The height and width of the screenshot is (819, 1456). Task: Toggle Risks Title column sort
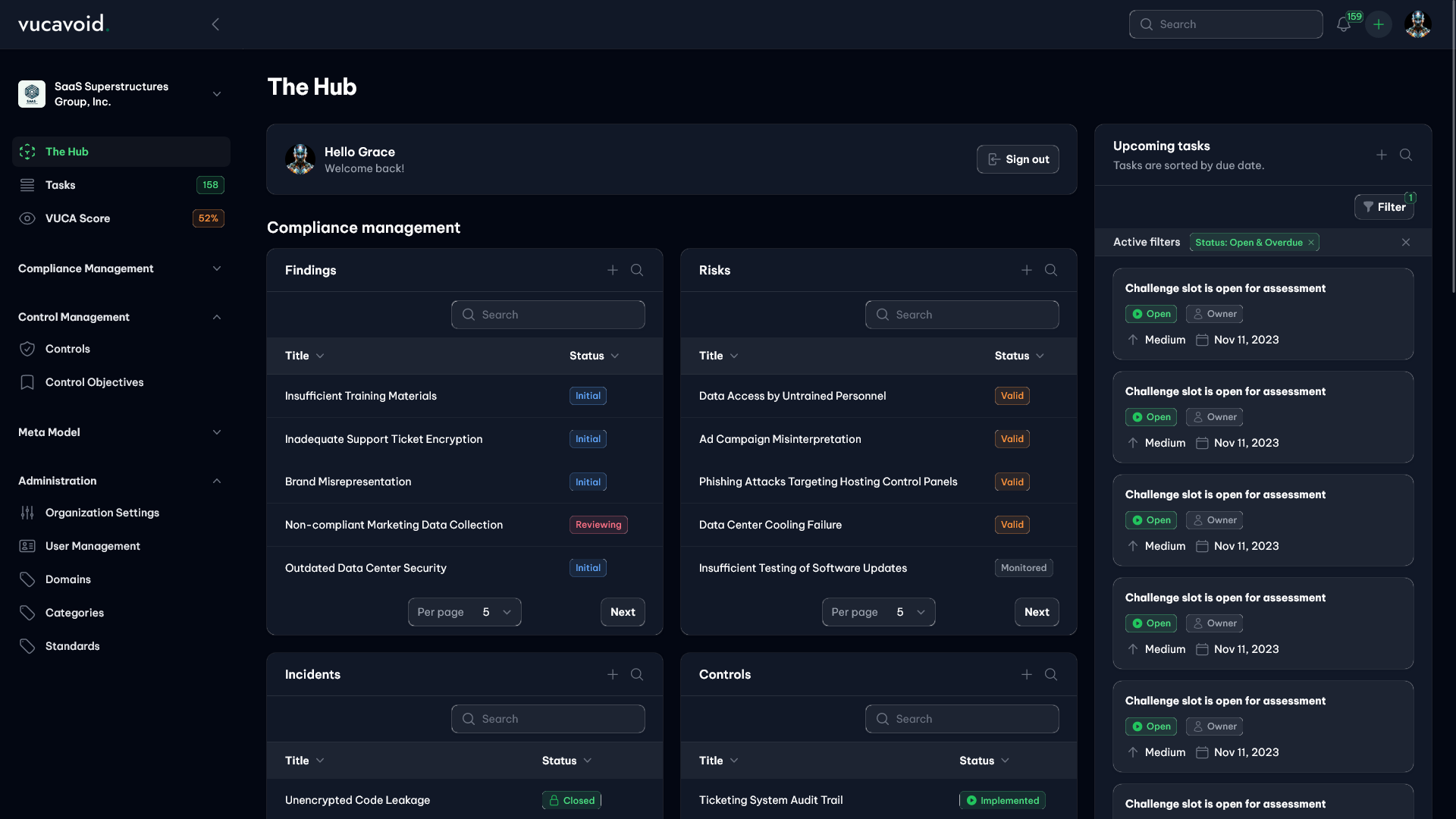[718, 355]
